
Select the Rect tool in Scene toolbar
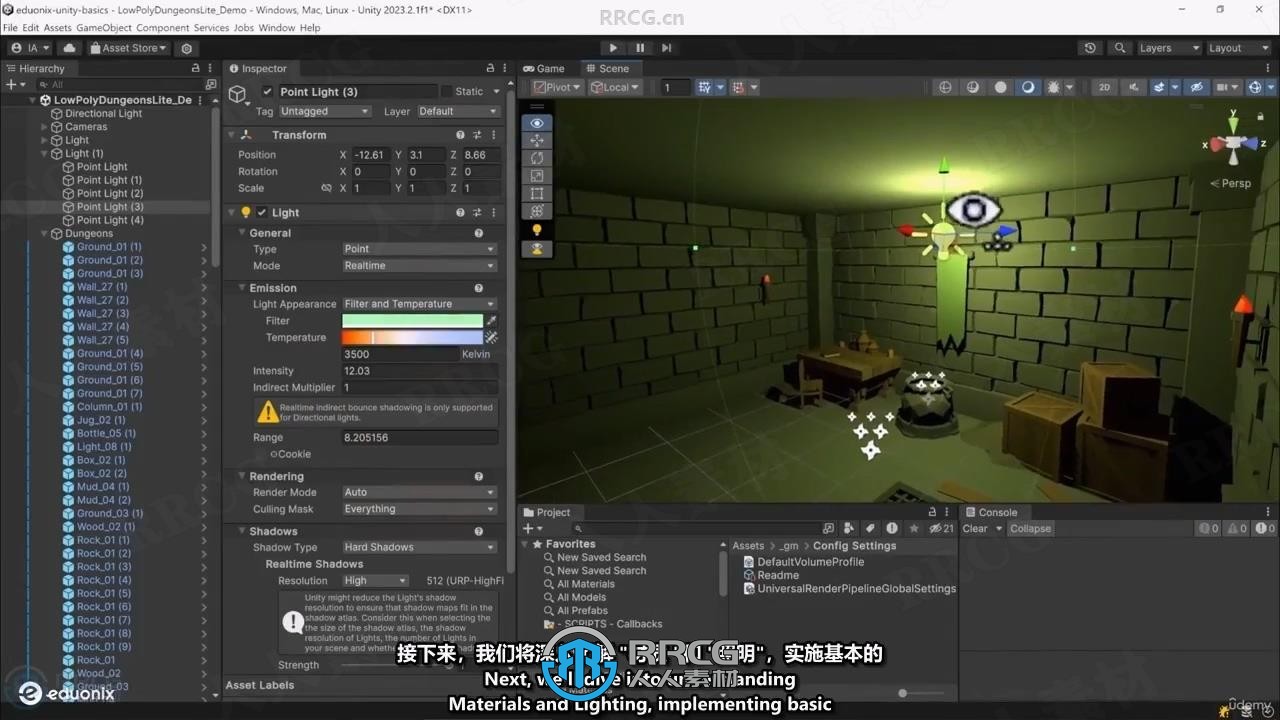537,193
